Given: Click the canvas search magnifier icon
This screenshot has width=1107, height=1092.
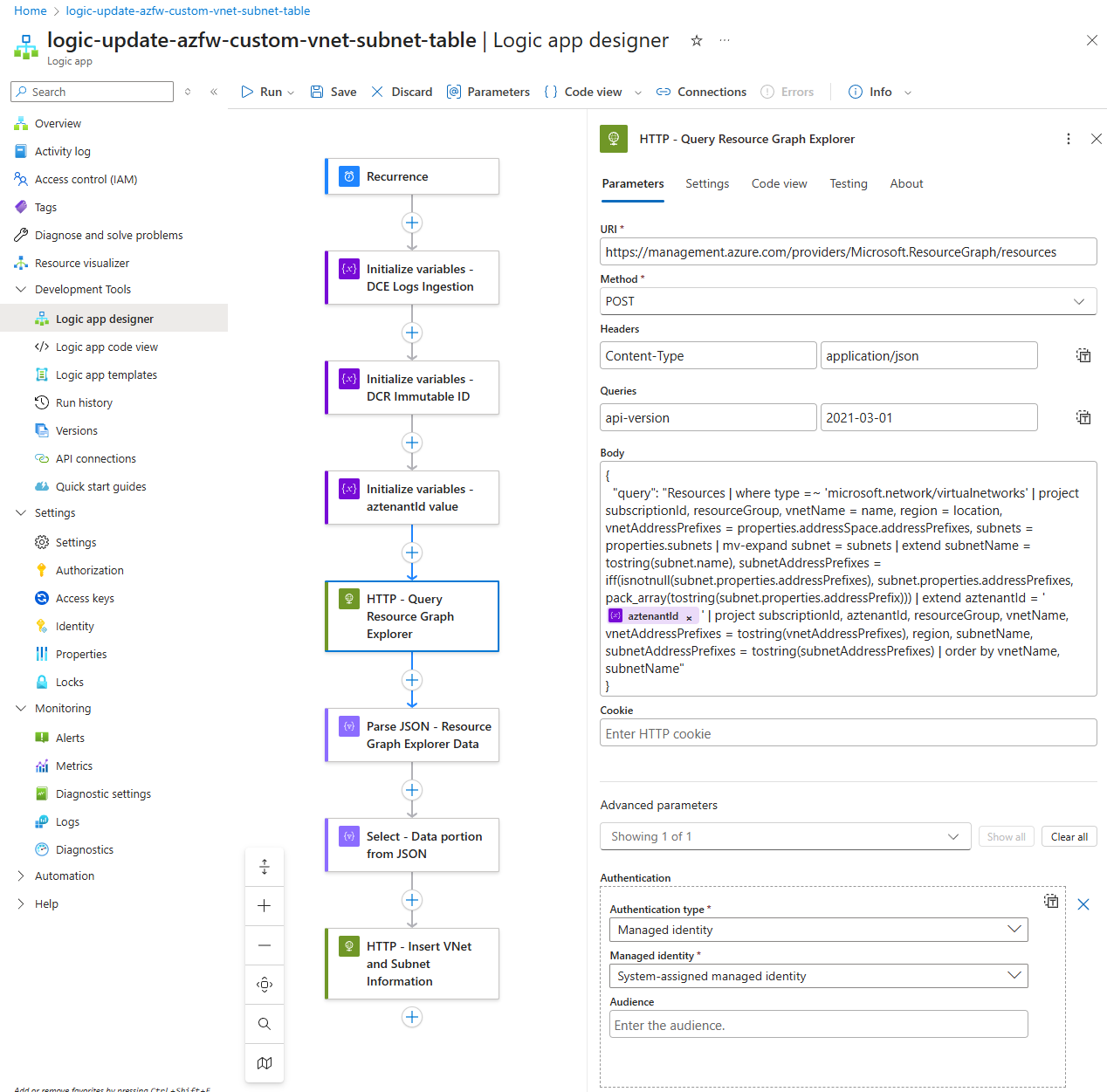Looking at the screenshot, I should point(265,1024).
